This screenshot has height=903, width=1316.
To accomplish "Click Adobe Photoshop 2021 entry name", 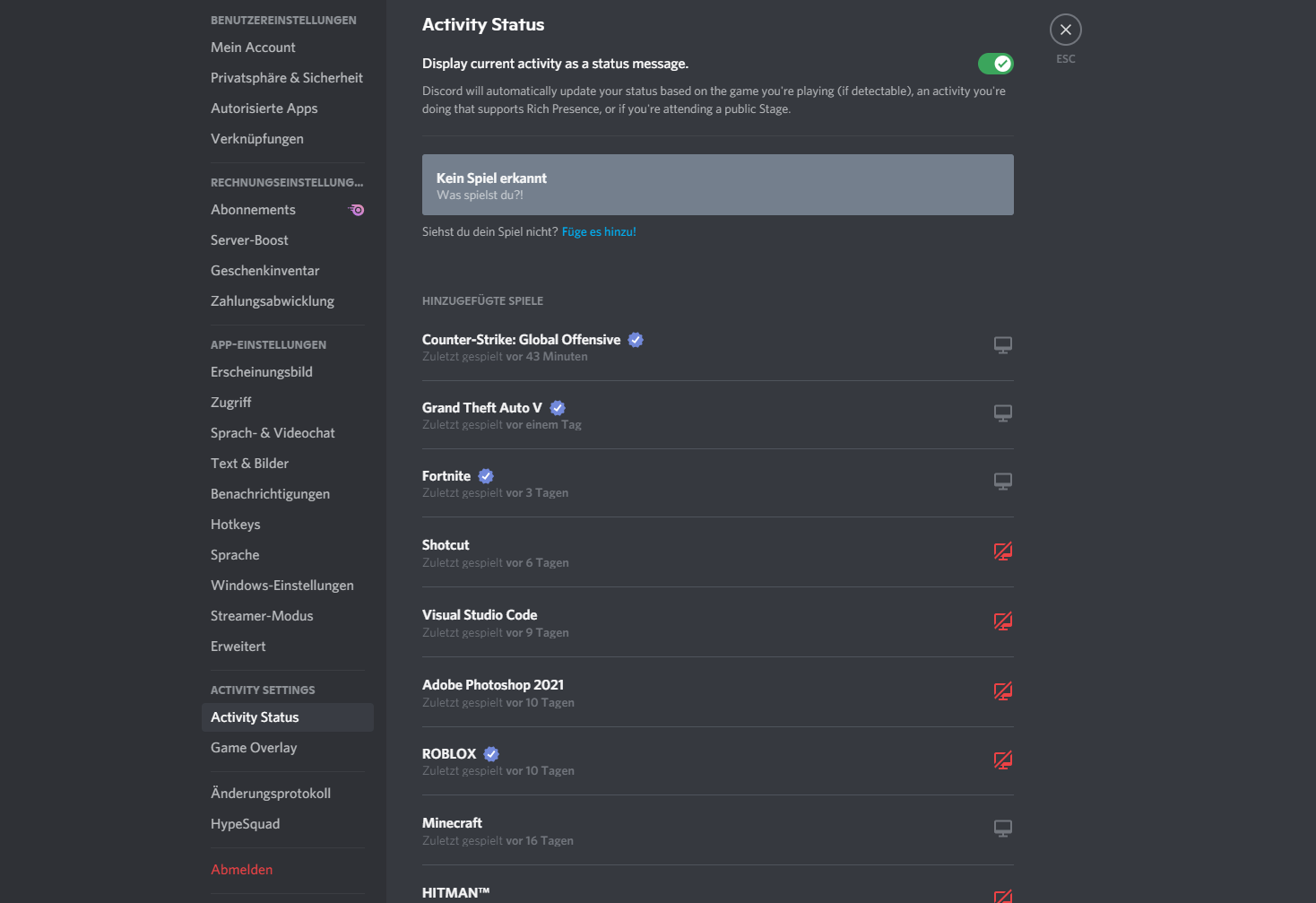I will point(493,685).
